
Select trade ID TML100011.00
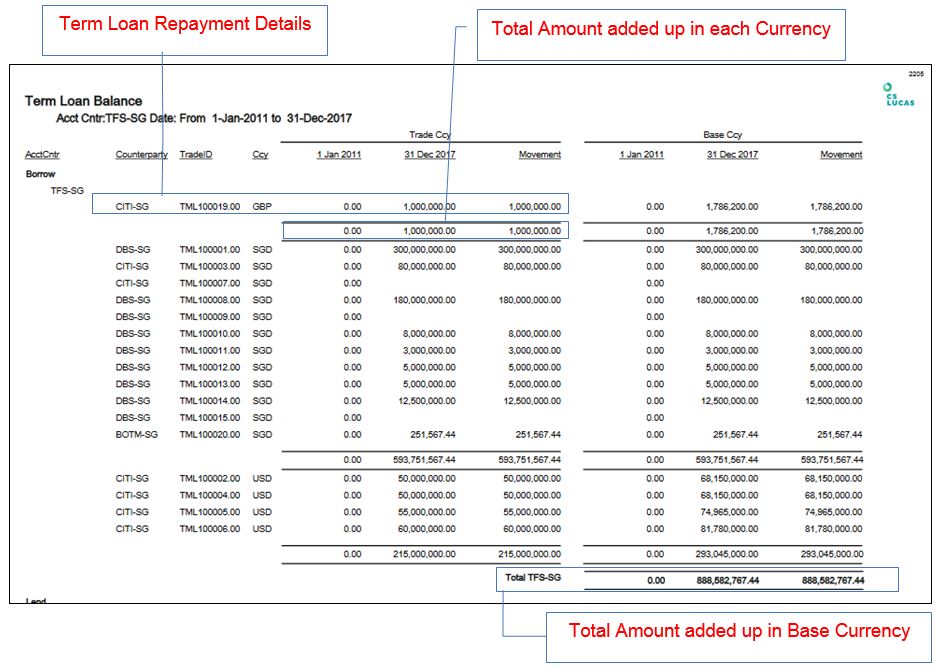click(209, 350)
